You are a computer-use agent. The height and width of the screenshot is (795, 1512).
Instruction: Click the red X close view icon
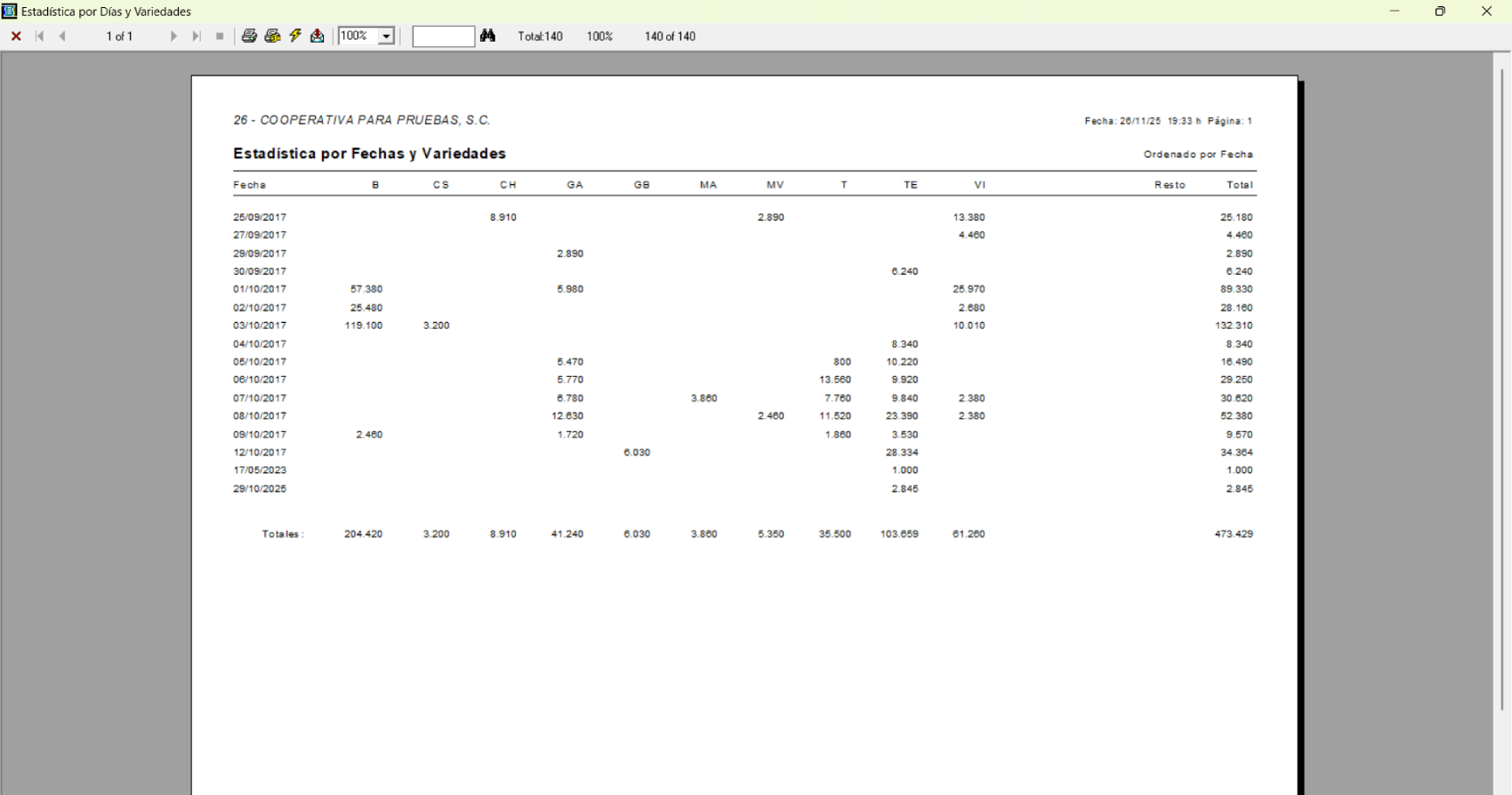(x=16, y=36)
